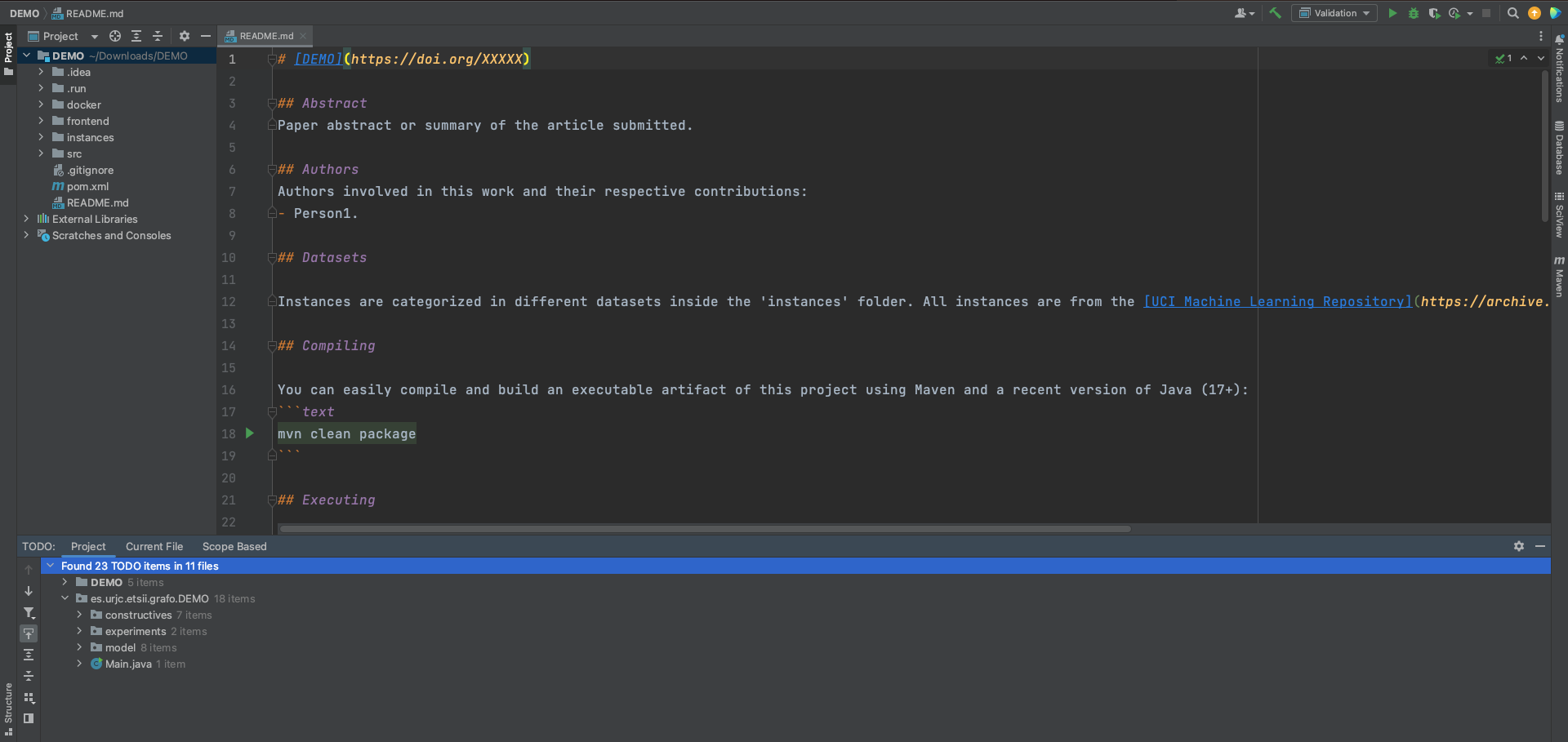Screen dimensions: 1568x742
Task: Expand the instances folder
Action: (x=41, y=137)
